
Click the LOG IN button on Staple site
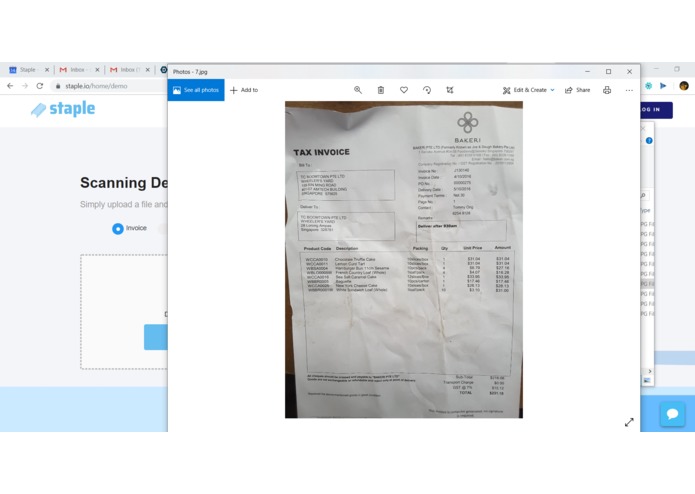click(656, 110)
